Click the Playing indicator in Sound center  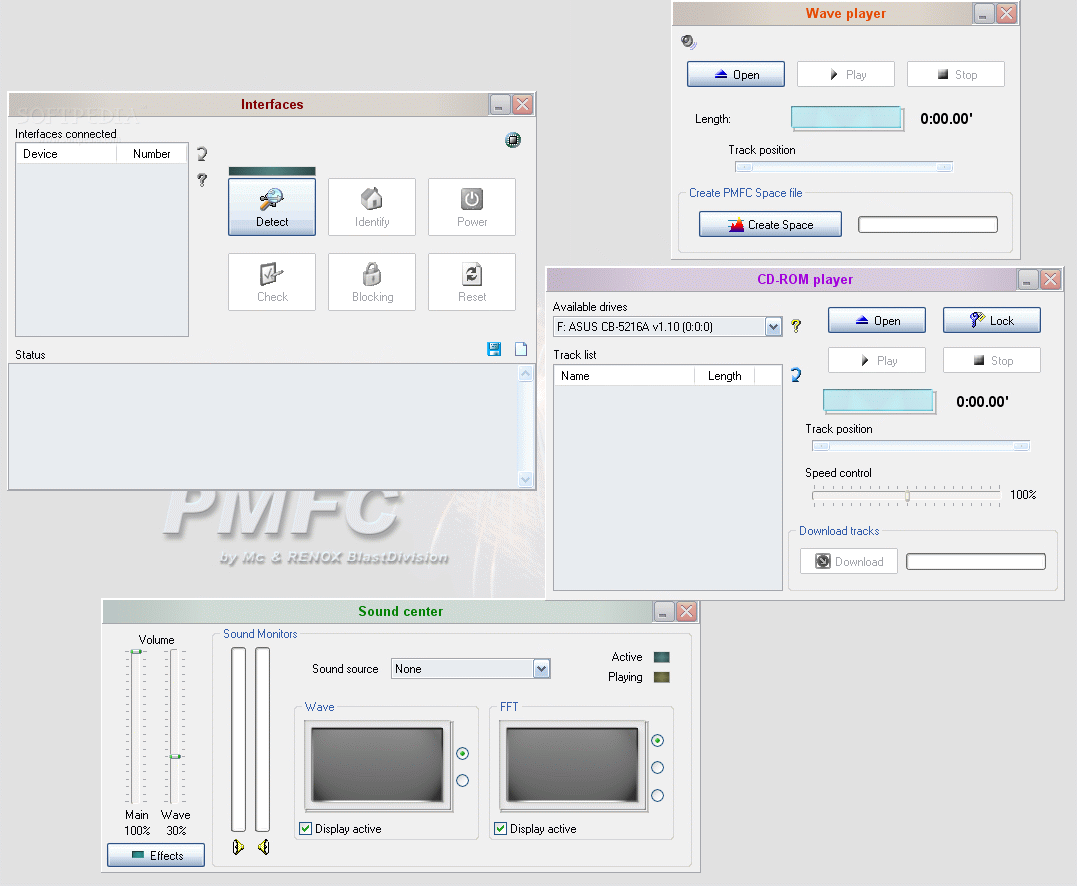(661, 677)
